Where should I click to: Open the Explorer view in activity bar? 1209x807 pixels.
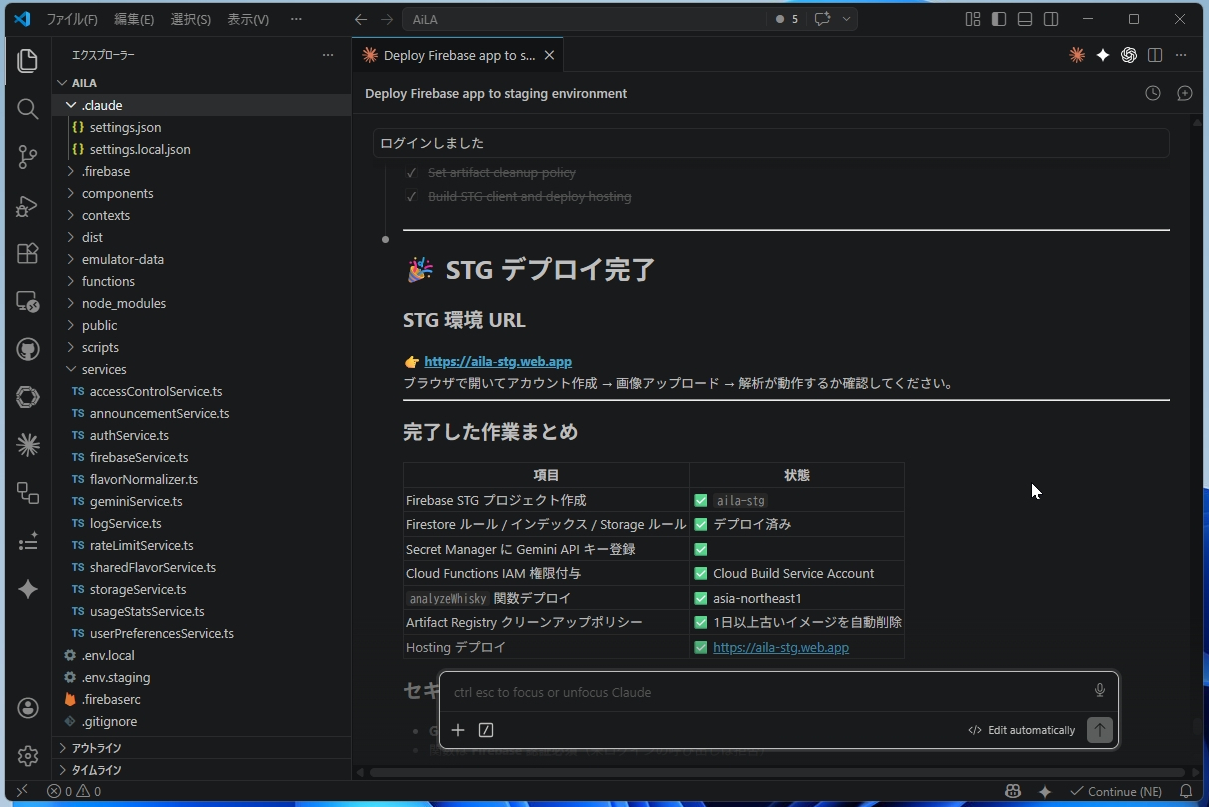tap(27, 62)
